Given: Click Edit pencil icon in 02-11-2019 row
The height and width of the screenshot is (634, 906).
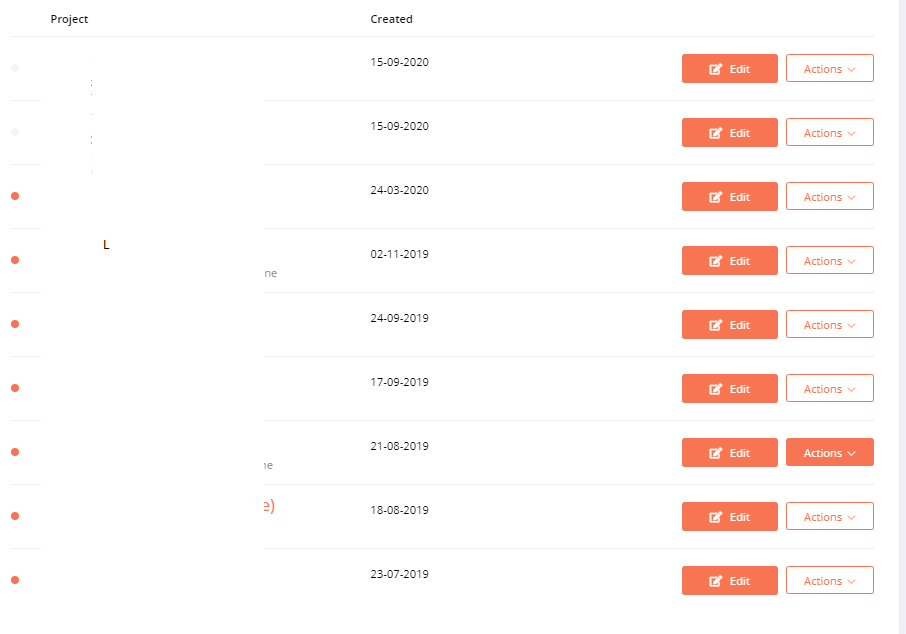Looking at the screenshot, I should [x=715, y=261].
